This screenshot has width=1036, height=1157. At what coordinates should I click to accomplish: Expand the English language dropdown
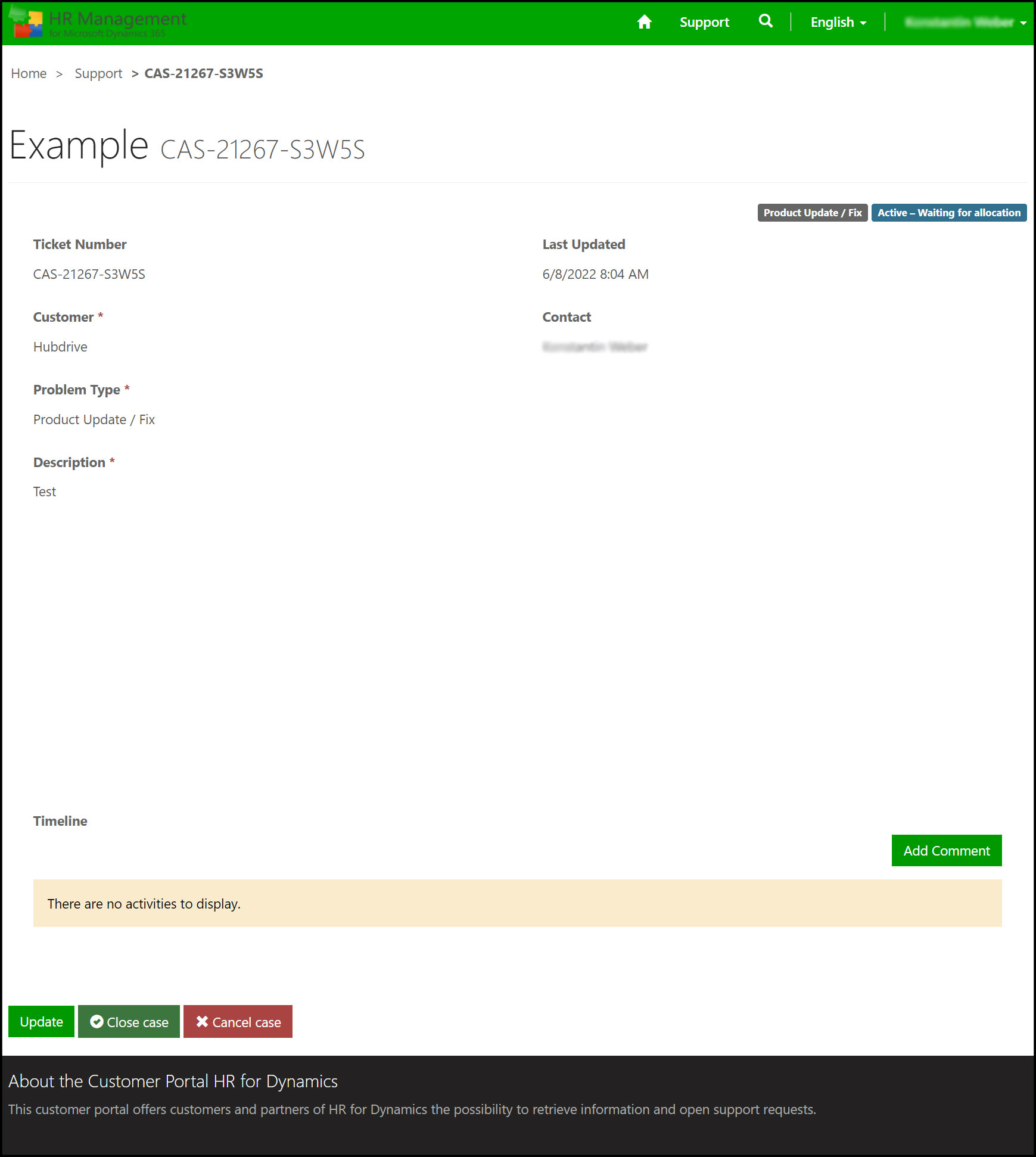click(838, 22)
